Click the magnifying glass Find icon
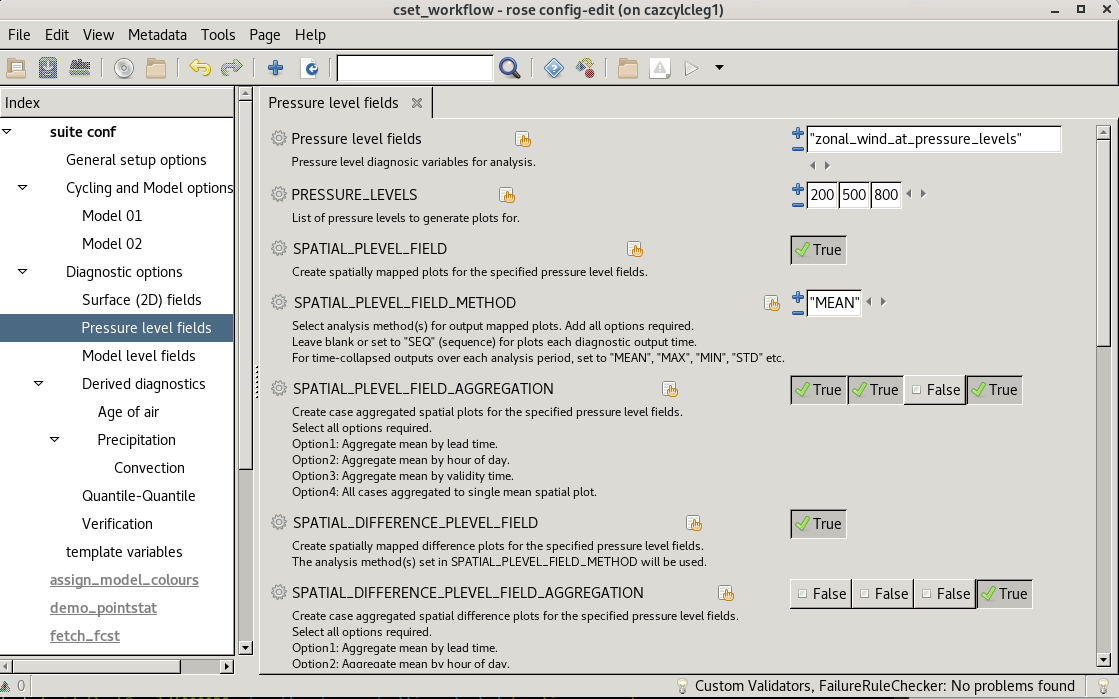Viewport: 1119px width, 699px height. (x=510, y=68)
